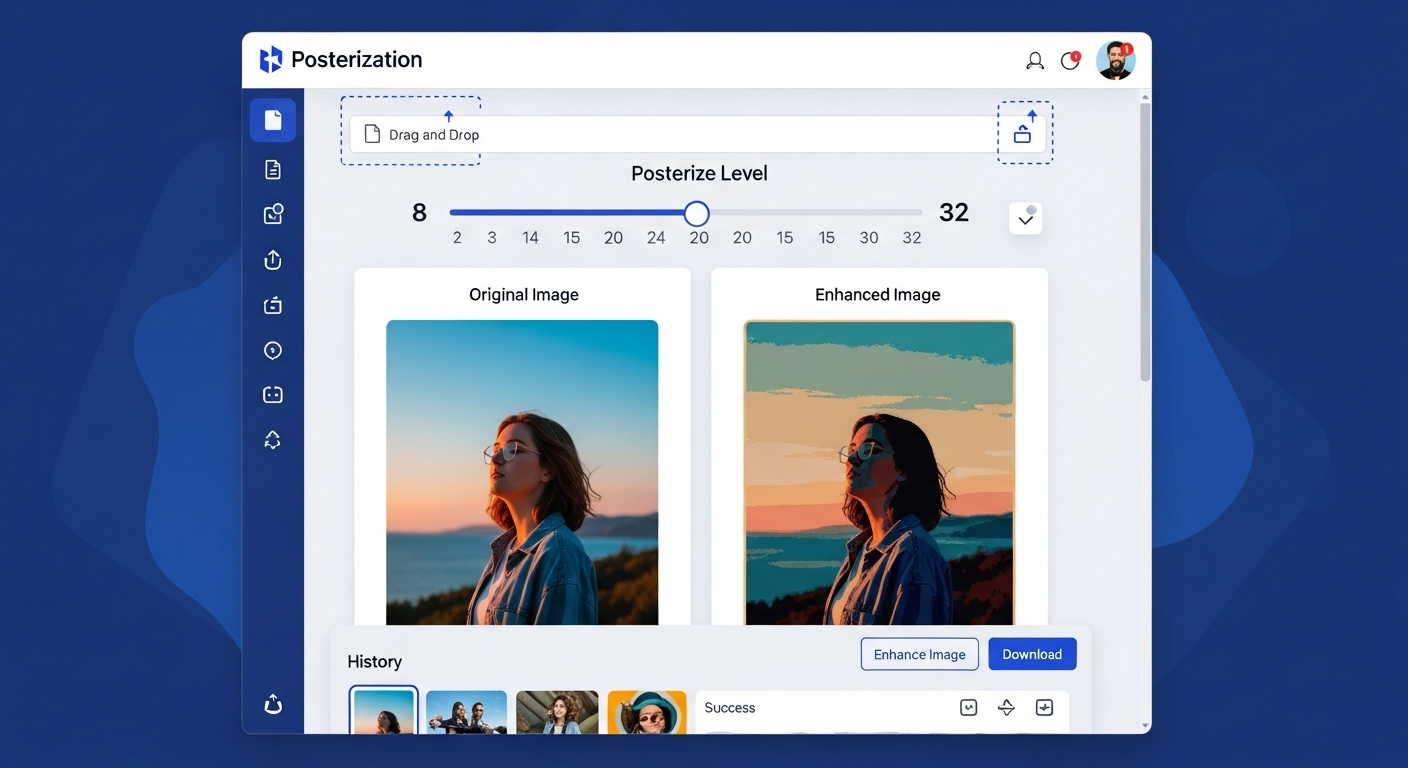The image size is (1408, 768).
Task: Select the solid page icon in sidebar
Action: click(x=273, y=121)
